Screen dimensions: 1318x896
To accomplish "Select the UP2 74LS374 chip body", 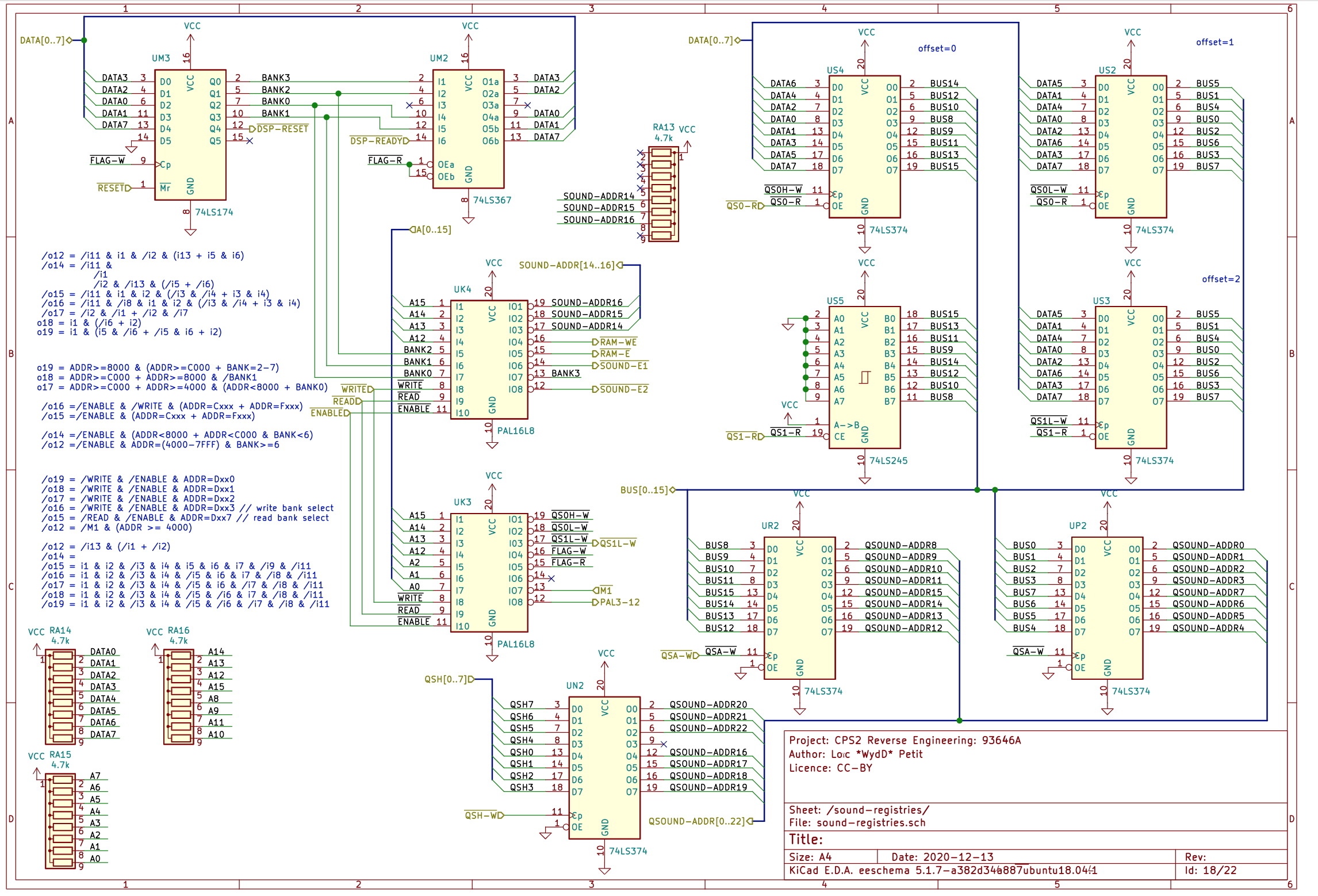I will click(x=1107, y=608).
